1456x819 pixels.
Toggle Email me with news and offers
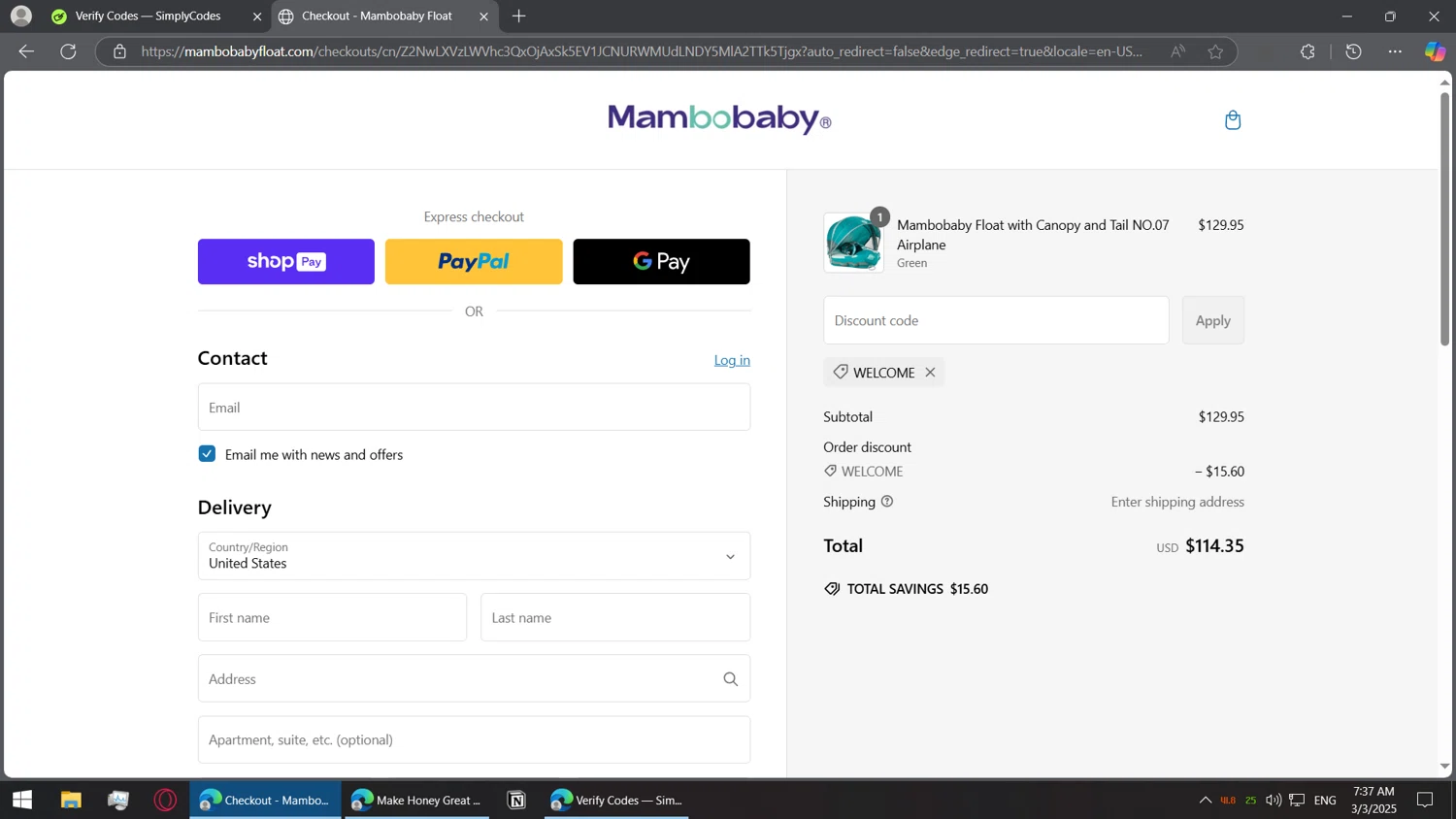click(207, 454)
